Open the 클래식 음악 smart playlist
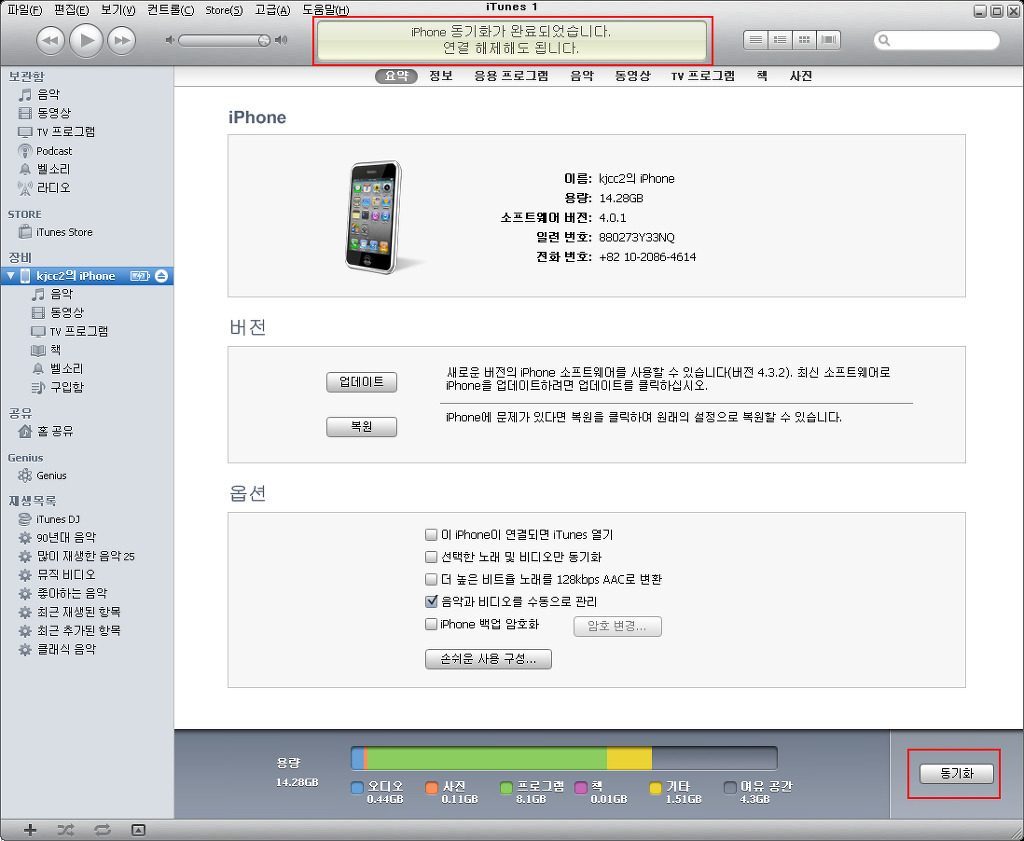The height and width of the screenshot is (841, 1024). click(x=66, y=650)
